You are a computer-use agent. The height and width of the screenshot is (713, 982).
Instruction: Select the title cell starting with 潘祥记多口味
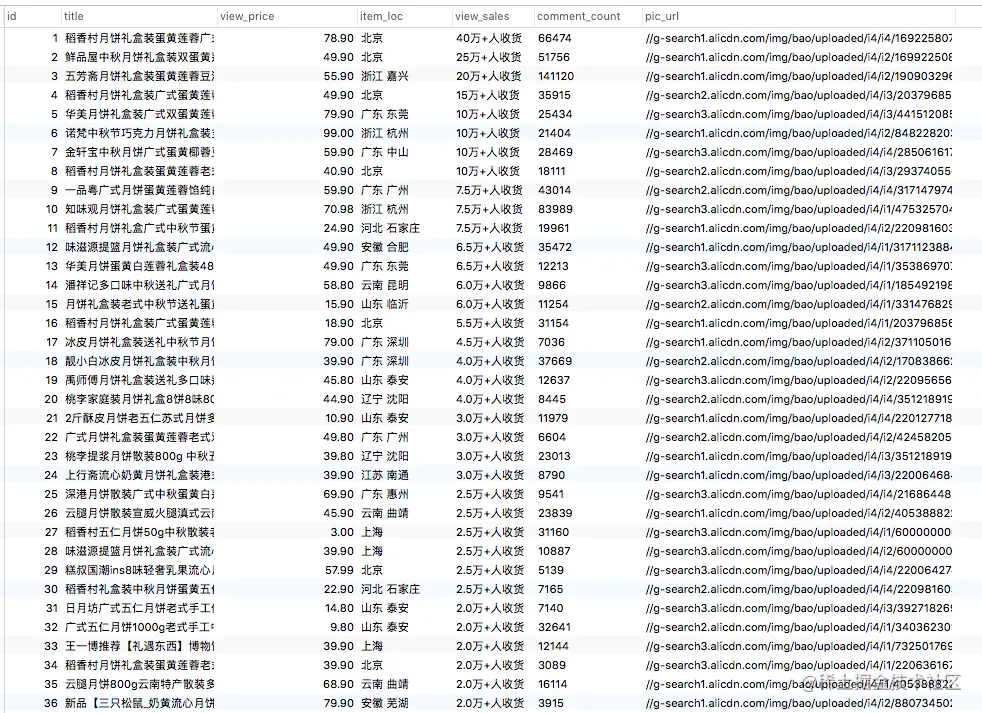pos(139,285)
